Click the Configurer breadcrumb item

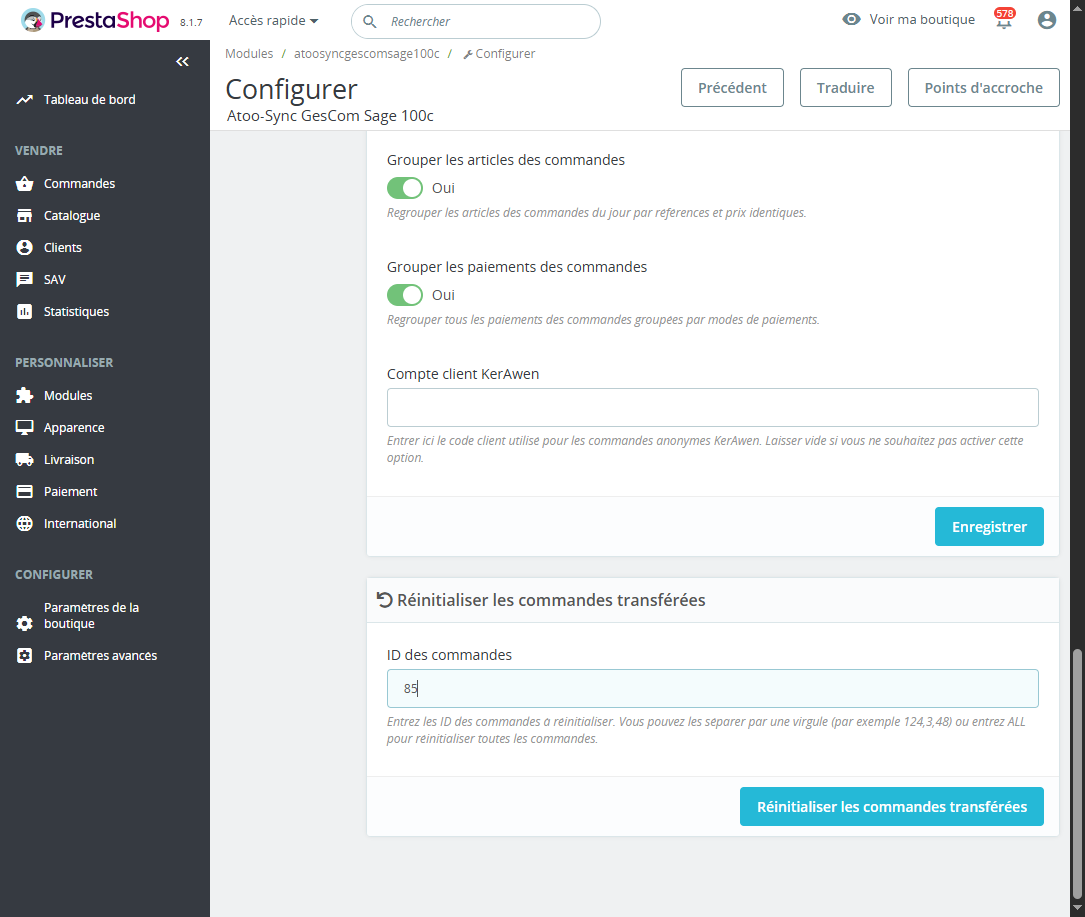[499, 54]
